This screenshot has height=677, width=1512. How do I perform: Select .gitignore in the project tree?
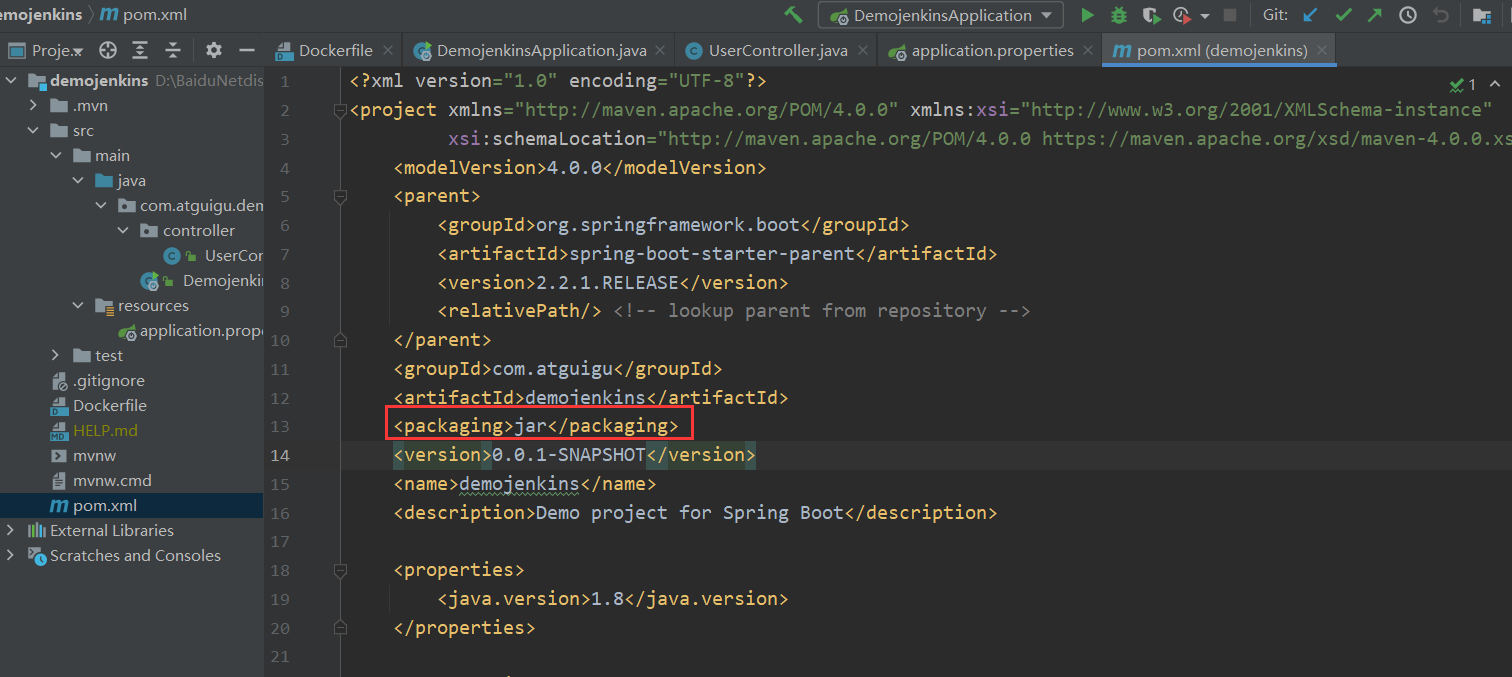pyautogui.click(x=98, y=381)
